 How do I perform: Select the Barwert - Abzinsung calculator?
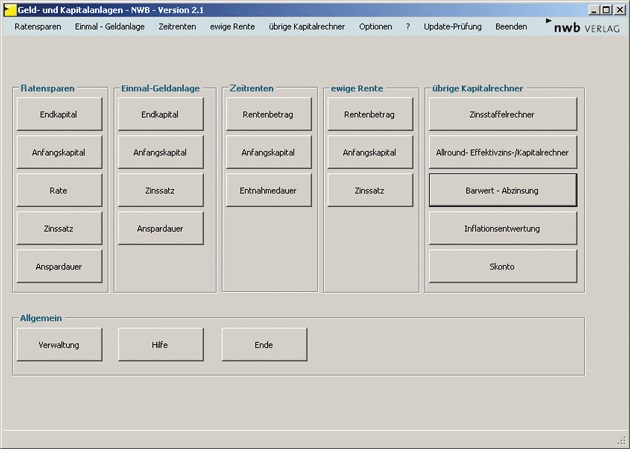(x=502, y=191)
